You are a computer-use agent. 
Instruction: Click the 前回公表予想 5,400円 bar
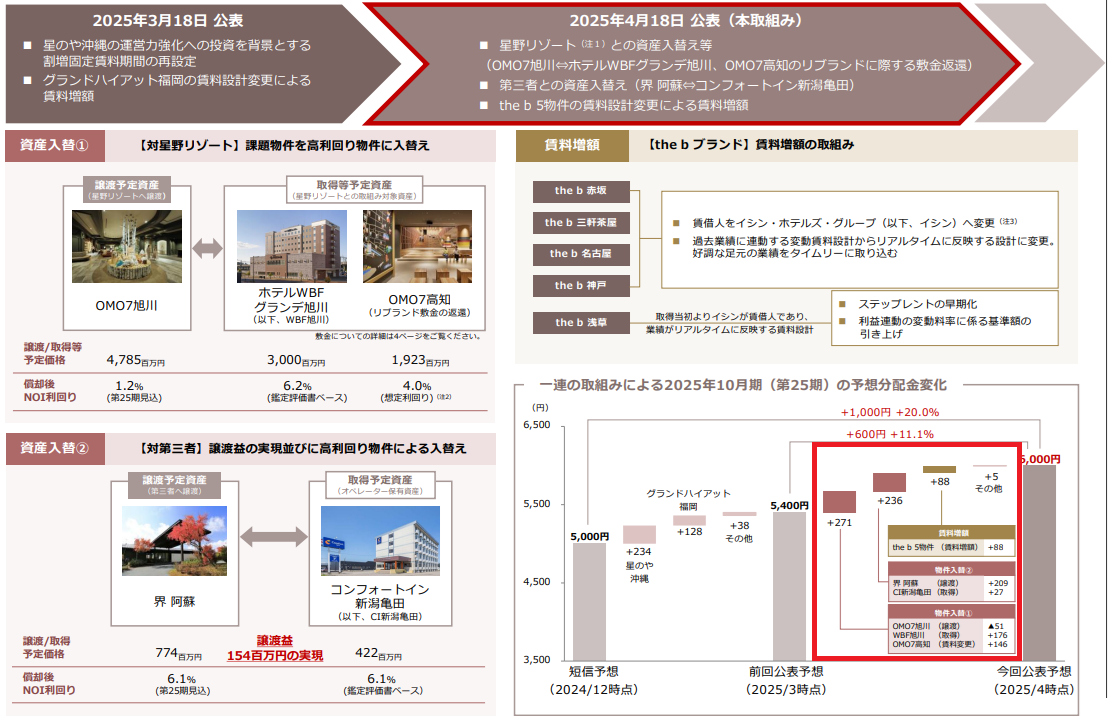(789, 586)
